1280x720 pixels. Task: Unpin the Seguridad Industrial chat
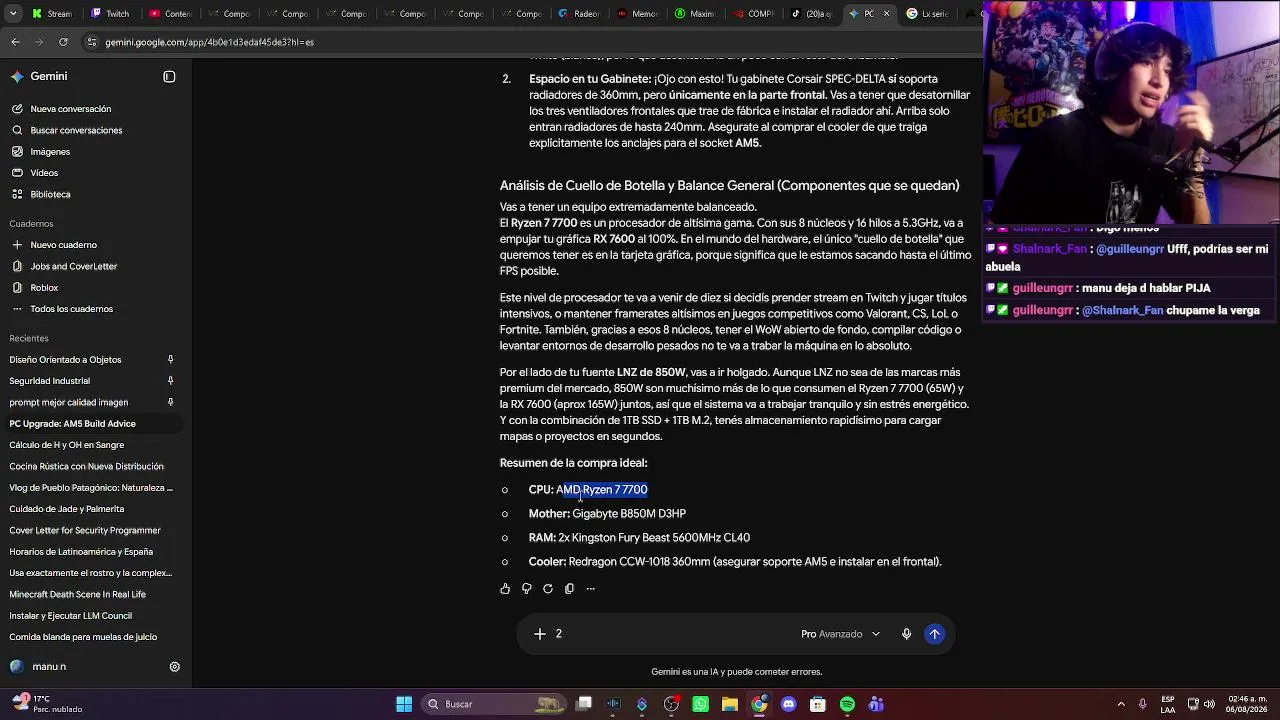[x=170, y=381]
